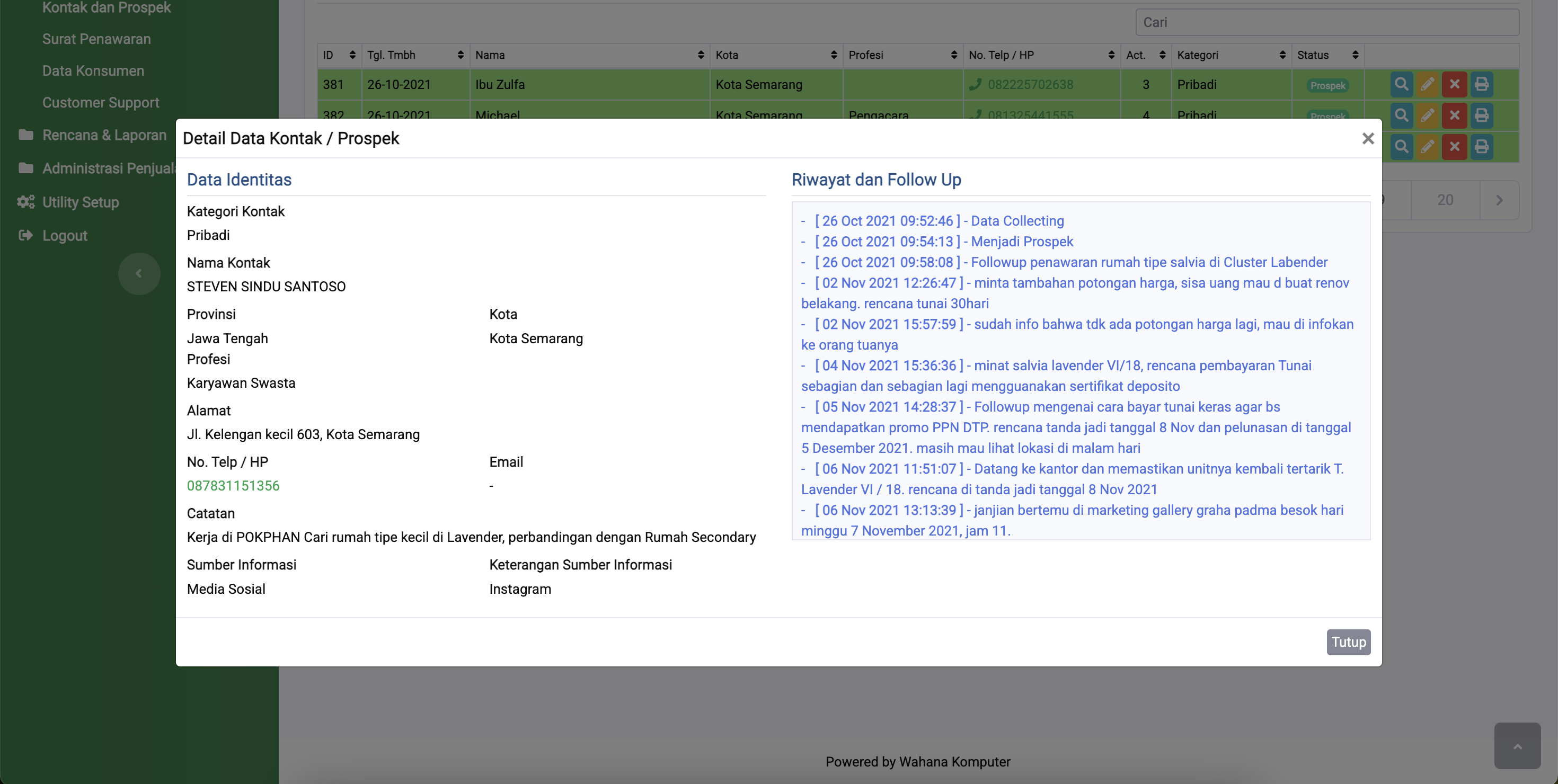Click the pencil edit icon for Ibu Zulfa

pos(1427,84)
